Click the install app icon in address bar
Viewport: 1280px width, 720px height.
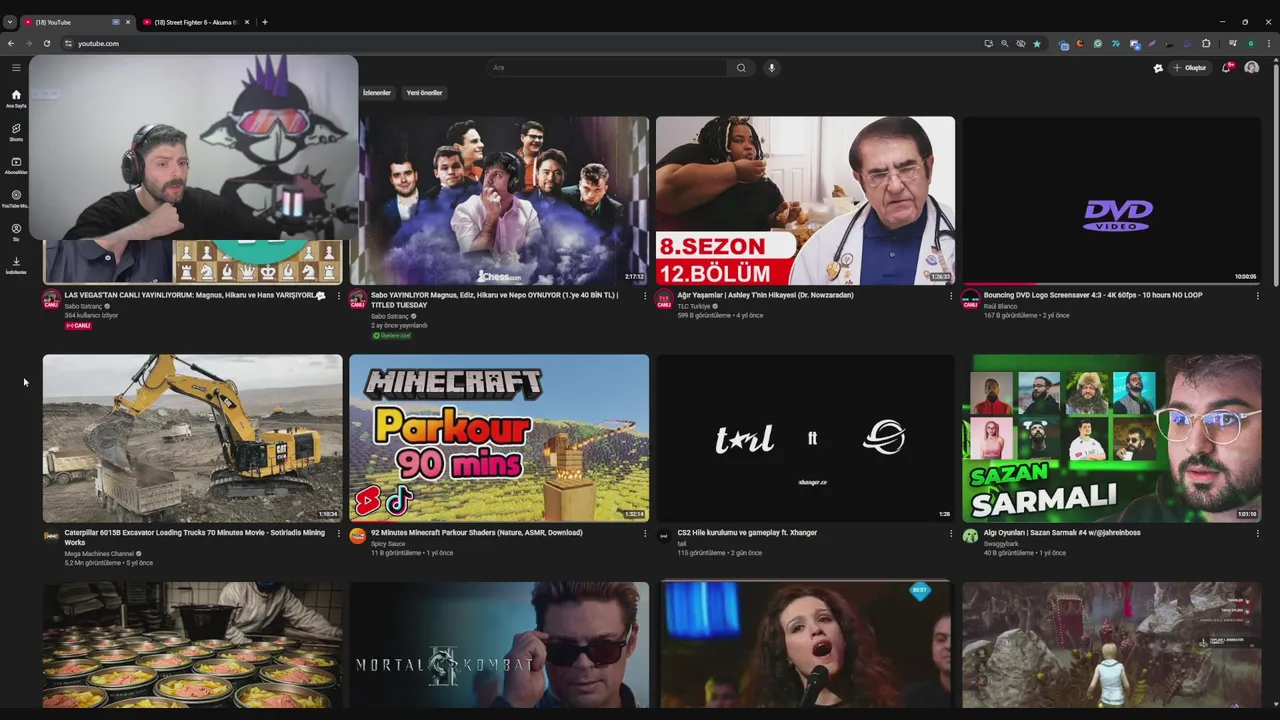pos(988,43)
